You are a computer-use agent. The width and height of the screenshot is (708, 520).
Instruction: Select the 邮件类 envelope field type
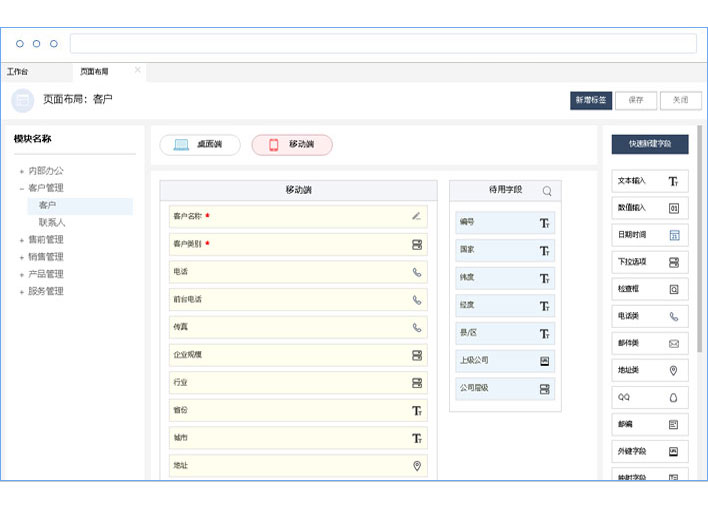point(650,343)
